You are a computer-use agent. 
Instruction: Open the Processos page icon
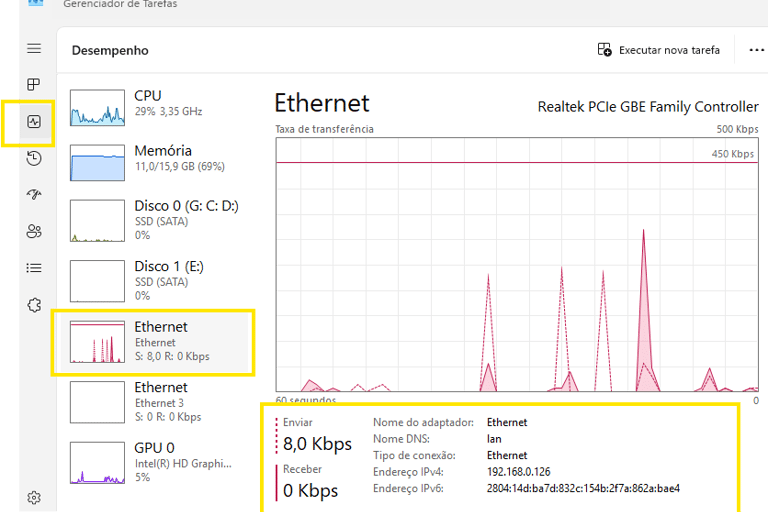34,85
